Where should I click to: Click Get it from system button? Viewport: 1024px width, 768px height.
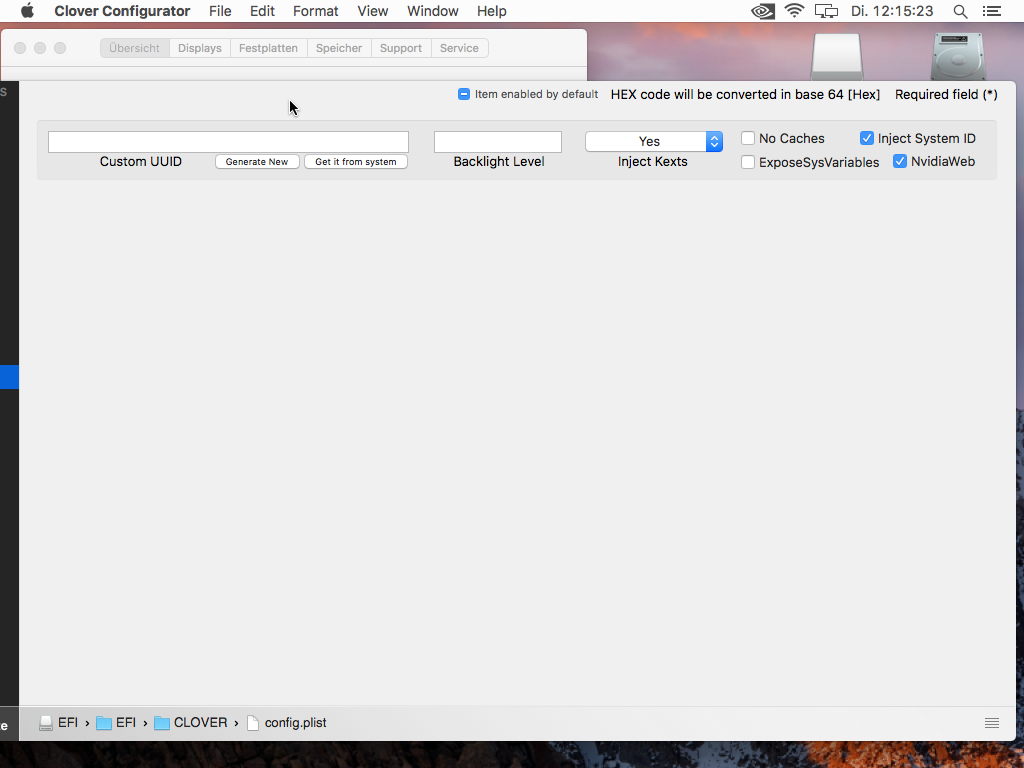[356, 162]
